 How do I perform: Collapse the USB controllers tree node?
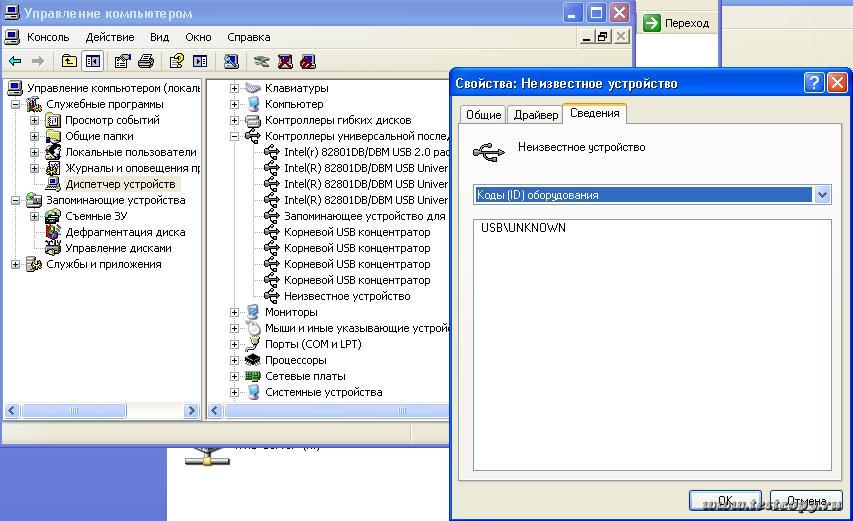234,136
